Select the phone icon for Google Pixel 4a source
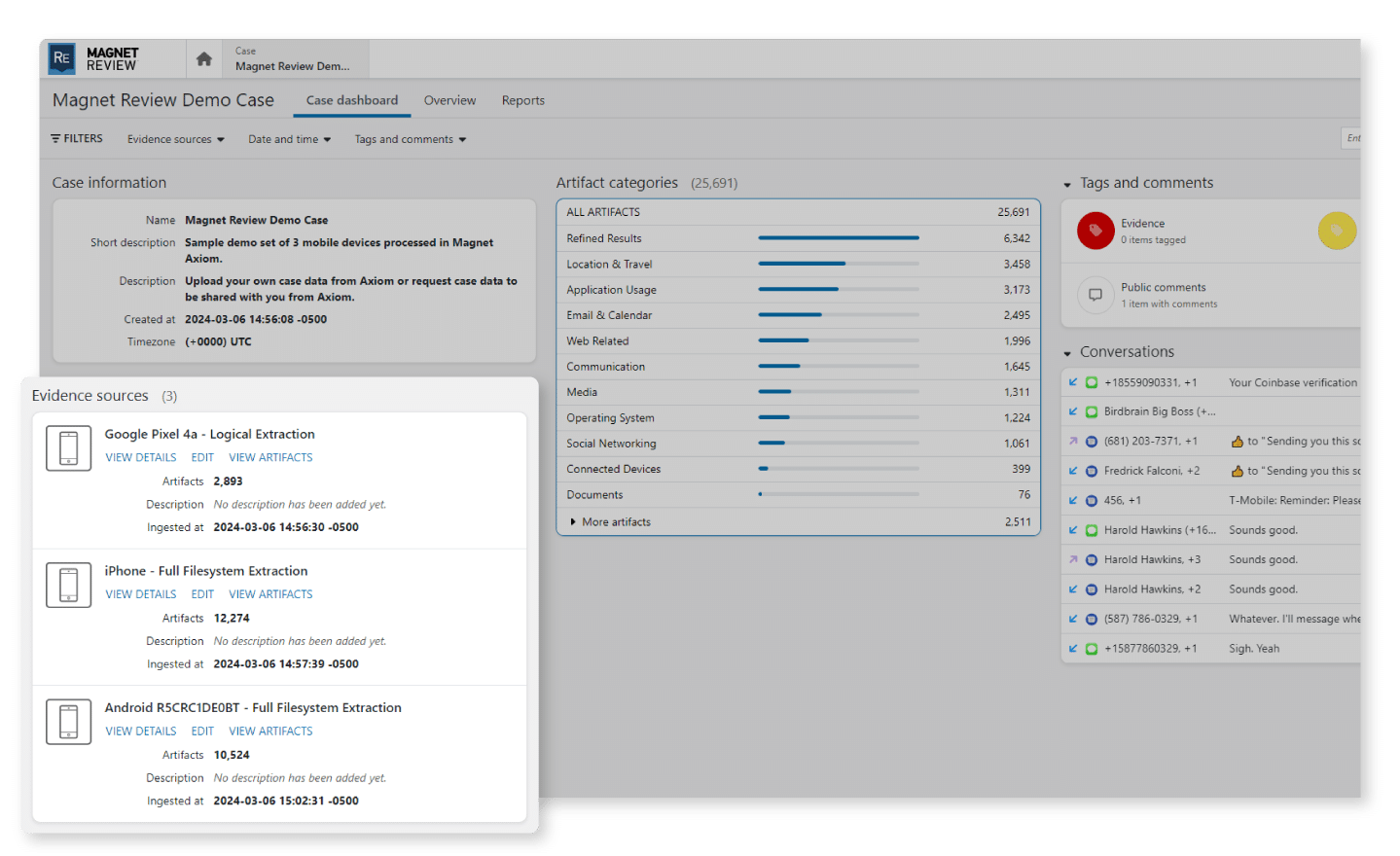The width and height of the screenshot is (1400, 856). (x=68, y=447)
